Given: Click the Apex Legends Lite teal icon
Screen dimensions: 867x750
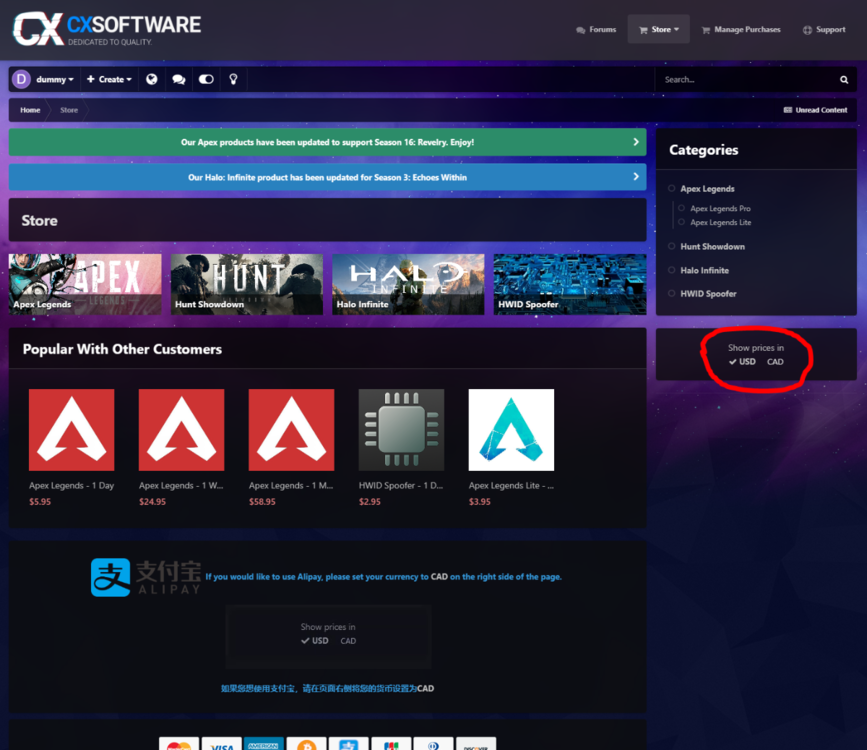Looking at the screenshot, I should [x=511, y=430].
